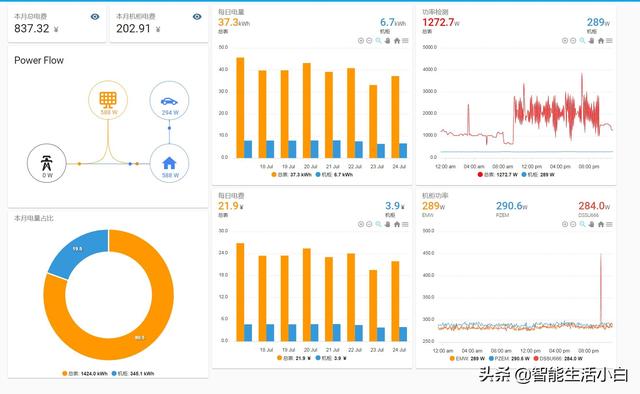Click the 837.32 ¥ monthly total value
This screenshot has height=394, width=640.
(x=36, y=29)
